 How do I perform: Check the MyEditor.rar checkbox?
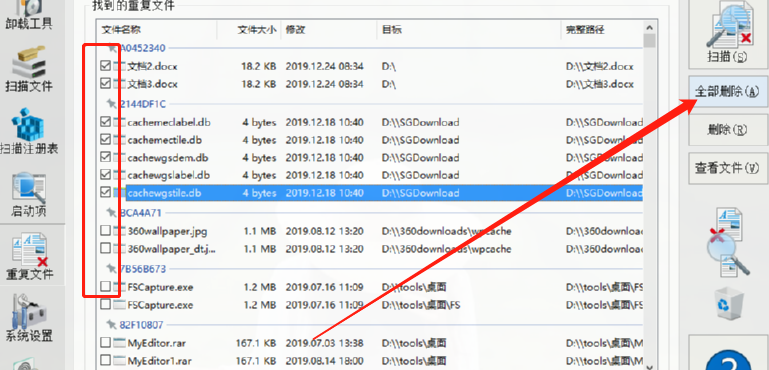pyautogui.click(x=105, y=343)
